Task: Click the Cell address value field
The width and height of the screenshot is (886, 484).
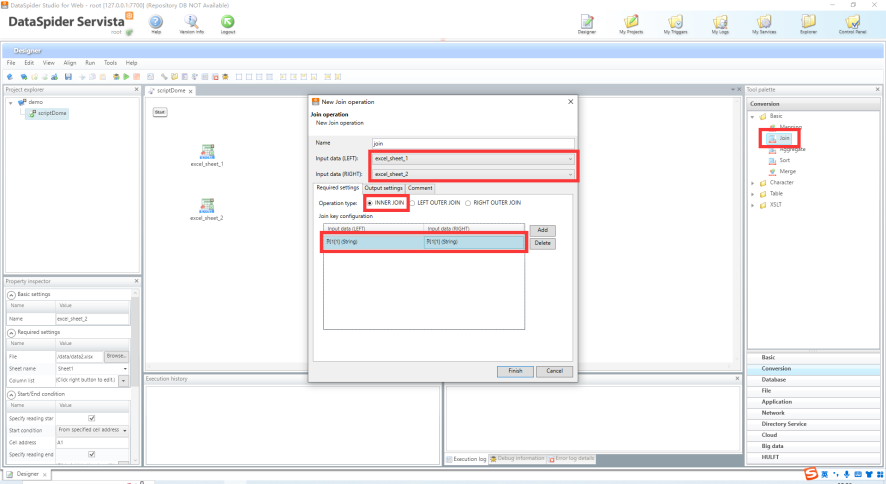Action: pos(92,442)
